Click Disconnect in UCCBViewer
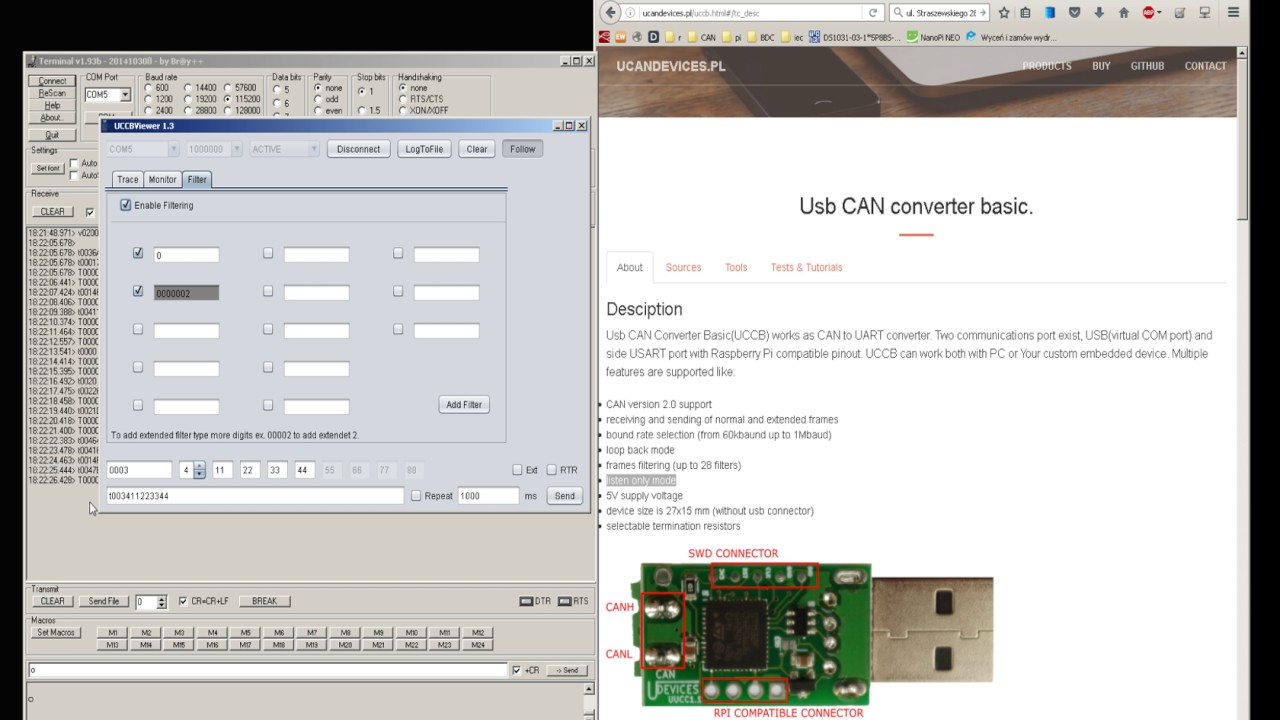This screenshot has width=1280, height=720. [358, 149]
